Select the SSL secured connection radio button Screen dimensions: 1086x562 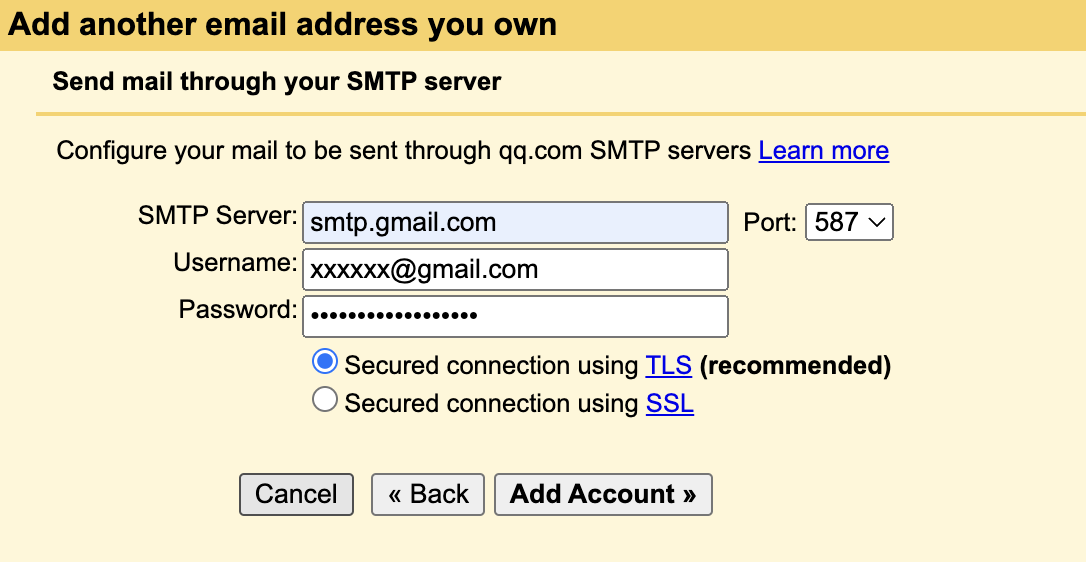[325, 400]
